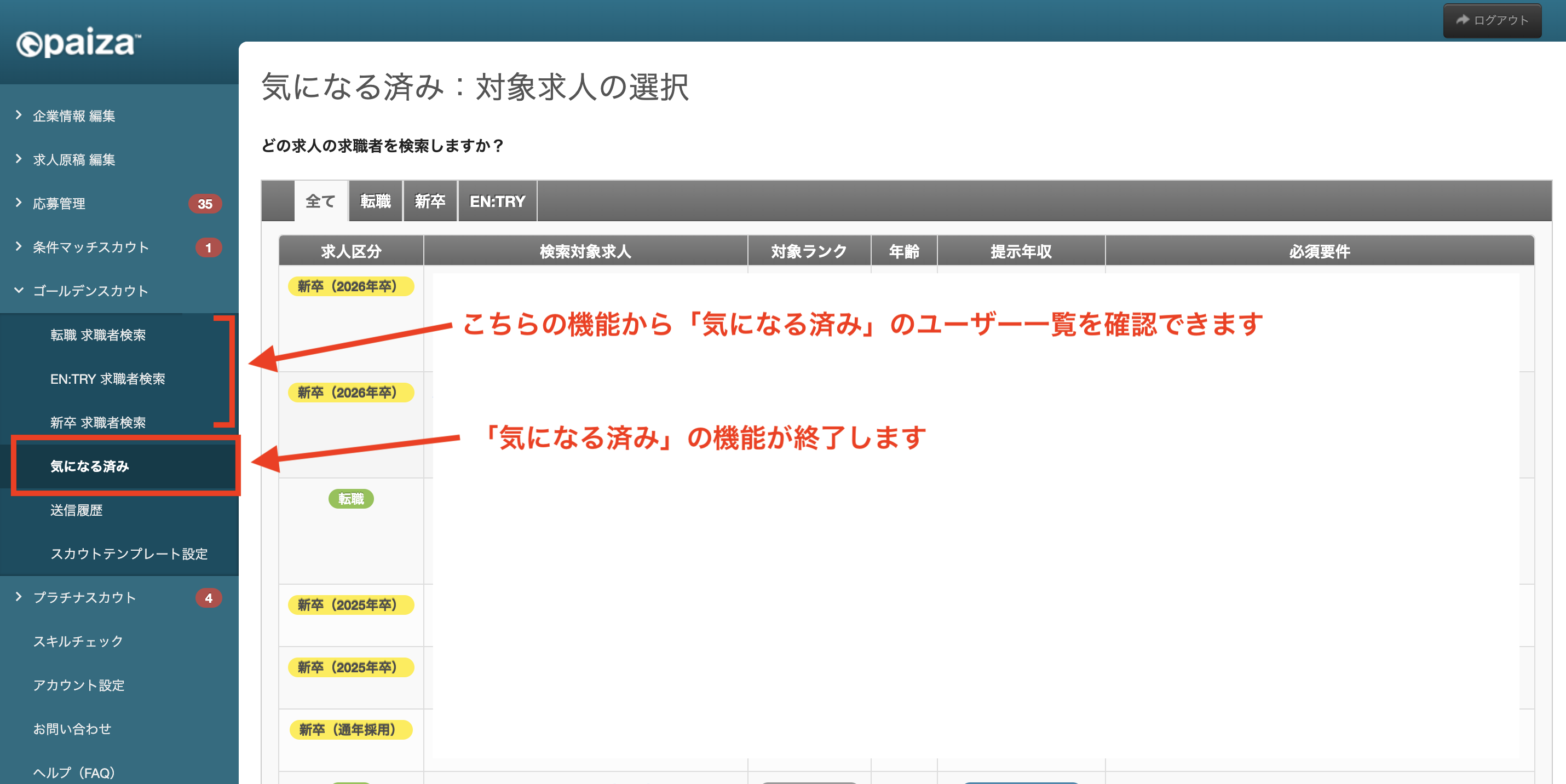Click the 必須要件 column header

1319,251
